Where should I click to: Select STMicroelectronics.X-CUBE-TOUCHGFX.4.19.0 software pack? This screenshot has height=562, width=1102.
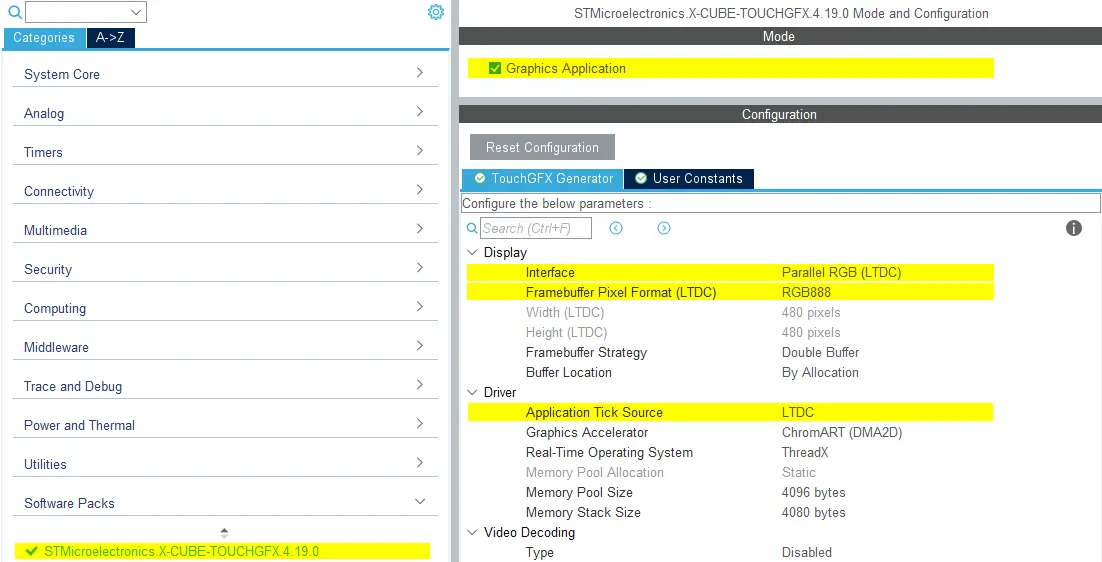tap(181, 551)
